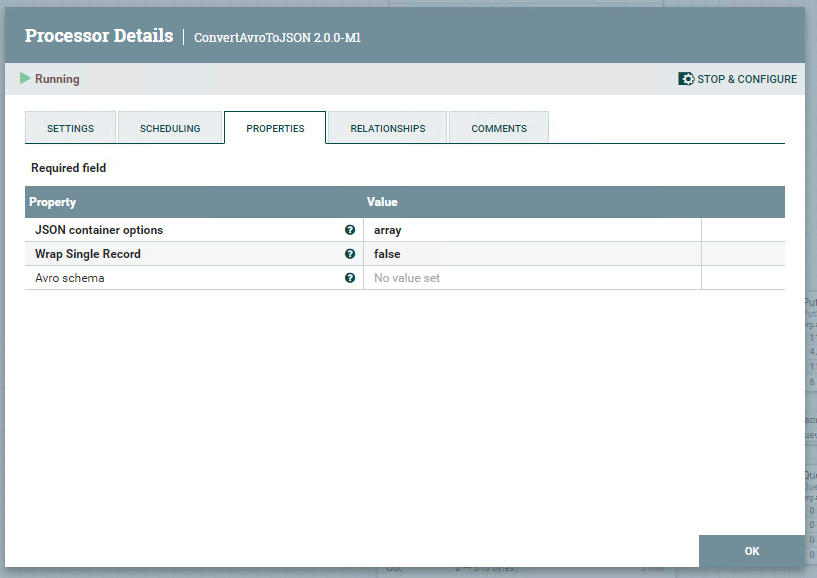This screenshot has width=817, height=578.
Task: Open help for Wrap Single Record property
Action: tap(349, 253)
